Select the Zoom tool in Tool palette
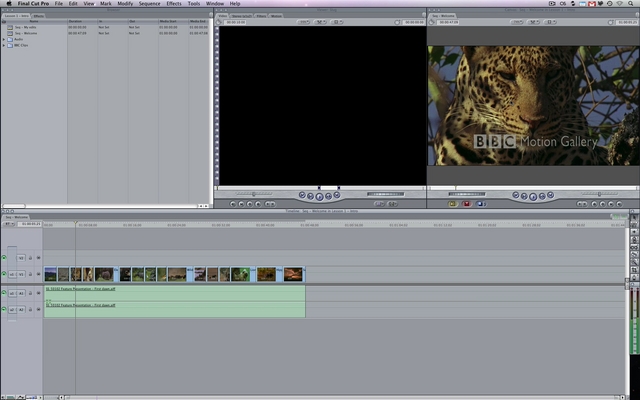 (x=634, y=262)
